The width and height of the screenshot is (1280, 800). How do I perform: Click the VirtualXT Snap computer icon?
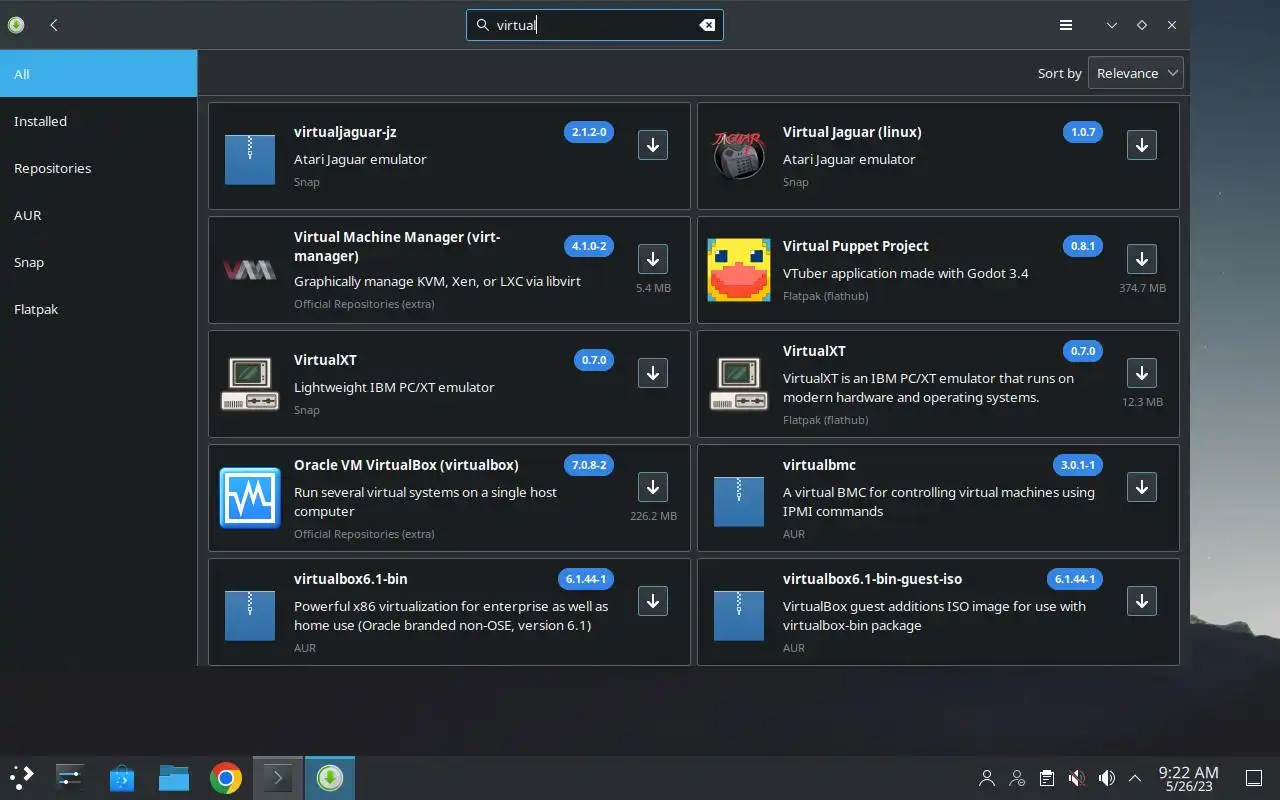pyautogui.click(x=250, y=384)
